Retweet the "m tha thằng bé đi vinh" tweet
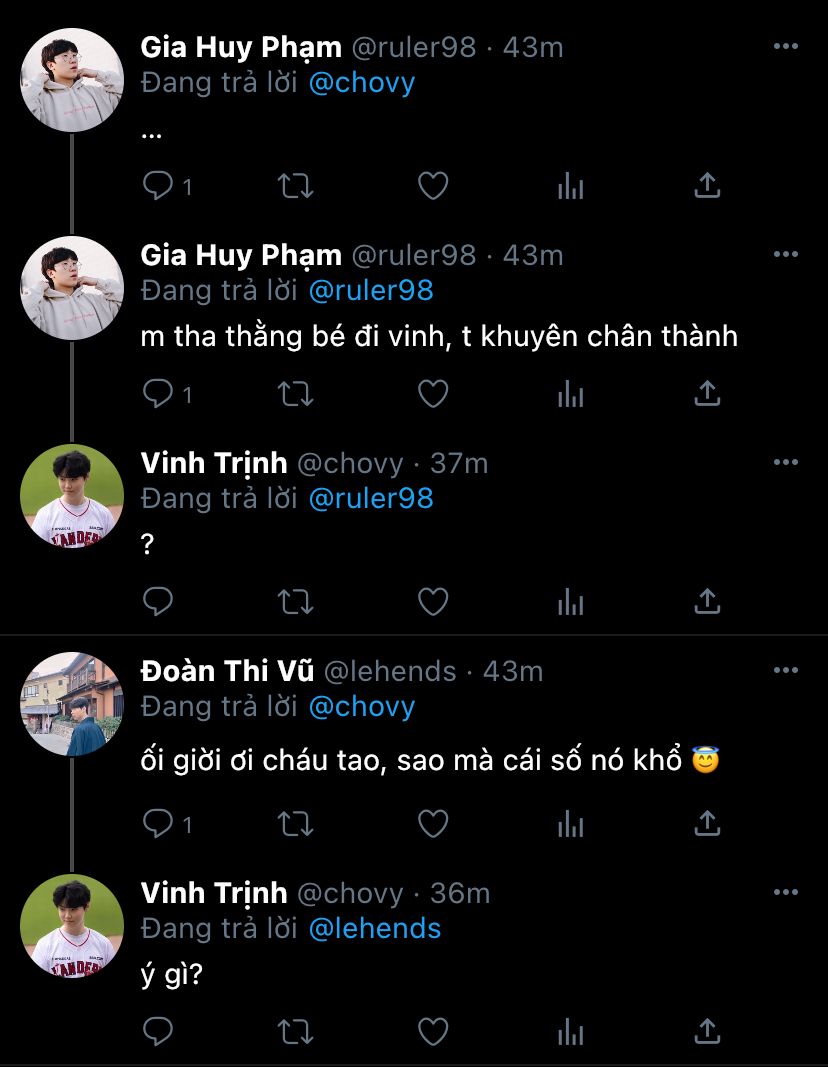Screen dimensions: 828x1067 (295, 394)
